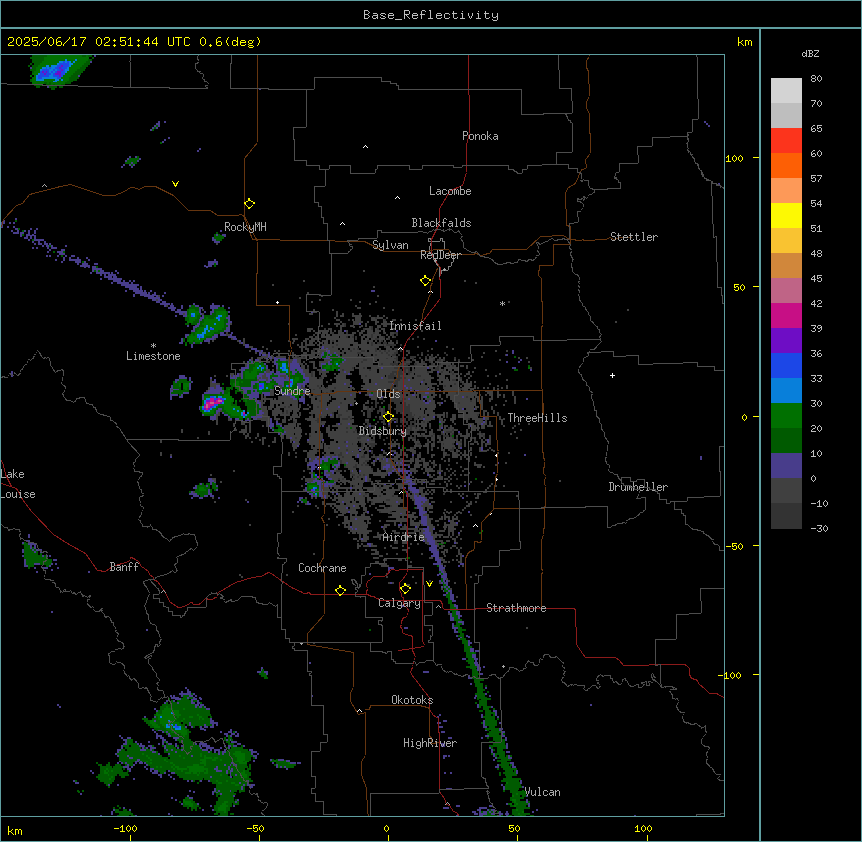Click the asterisk marker above Limestone label
Screen dimensions: 862x842
[153, 346]
